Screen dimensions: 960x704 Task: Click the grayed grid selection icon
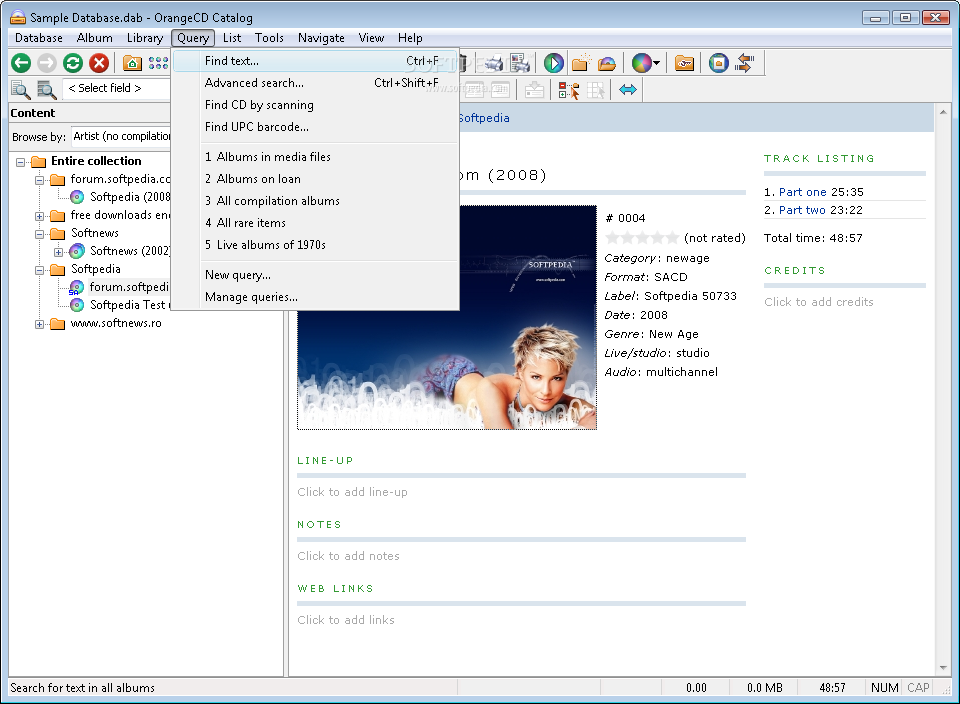[595, 90]
